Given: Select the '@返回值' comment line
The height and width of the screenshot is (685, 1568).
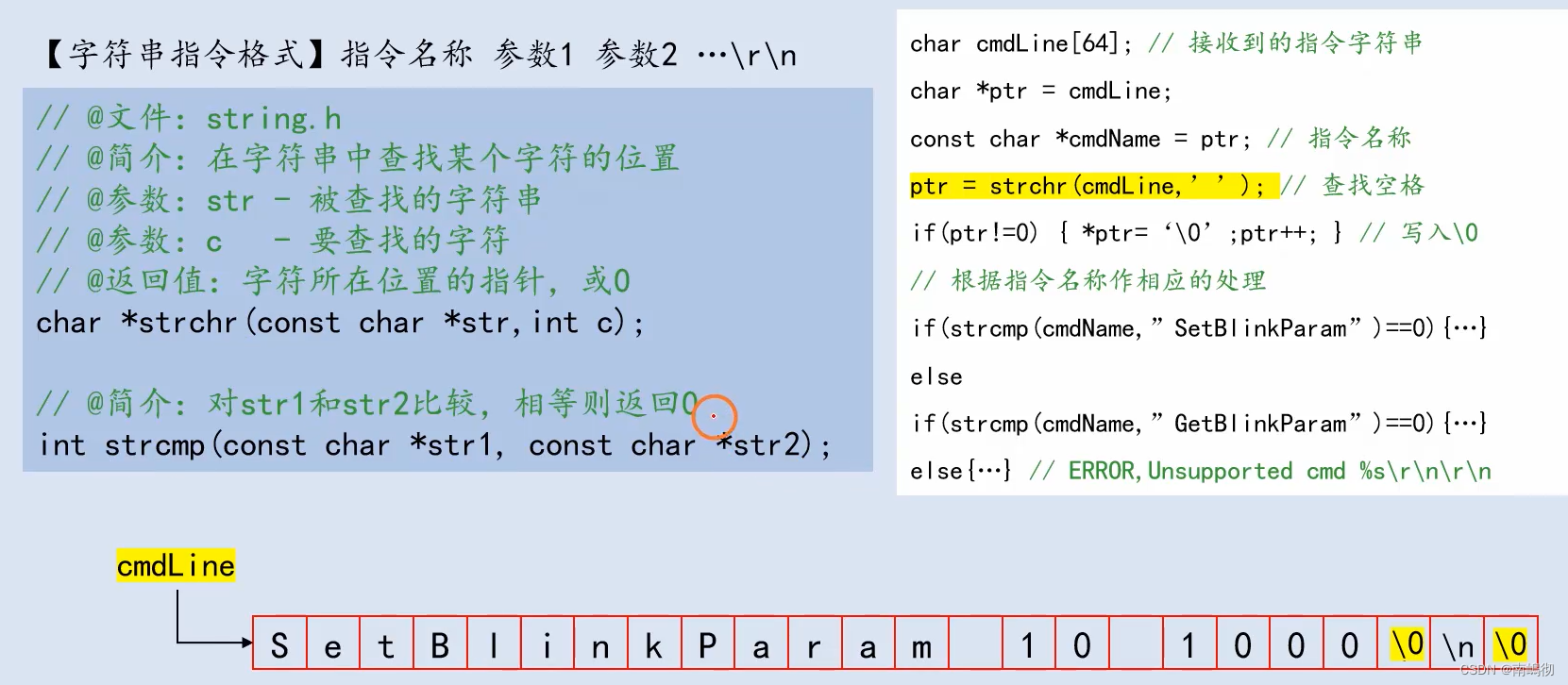Looking at the screenshot, I should (333, 281).
